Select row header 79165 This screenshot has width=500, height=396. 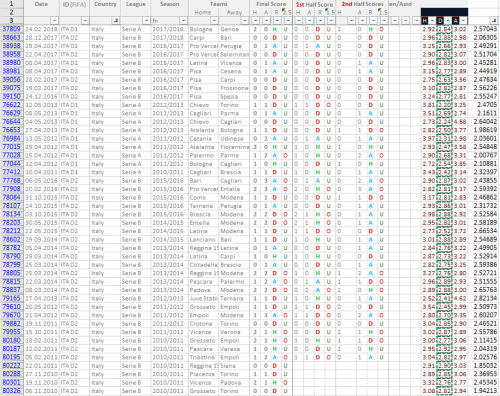click(x=11, y=298)
